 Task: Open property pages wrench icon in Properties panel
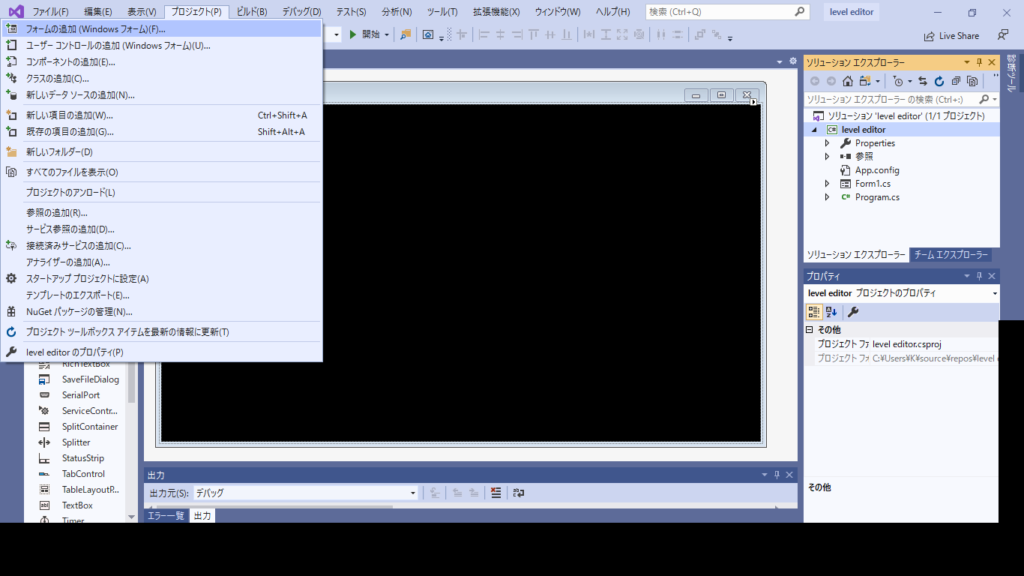click(853, 312)
